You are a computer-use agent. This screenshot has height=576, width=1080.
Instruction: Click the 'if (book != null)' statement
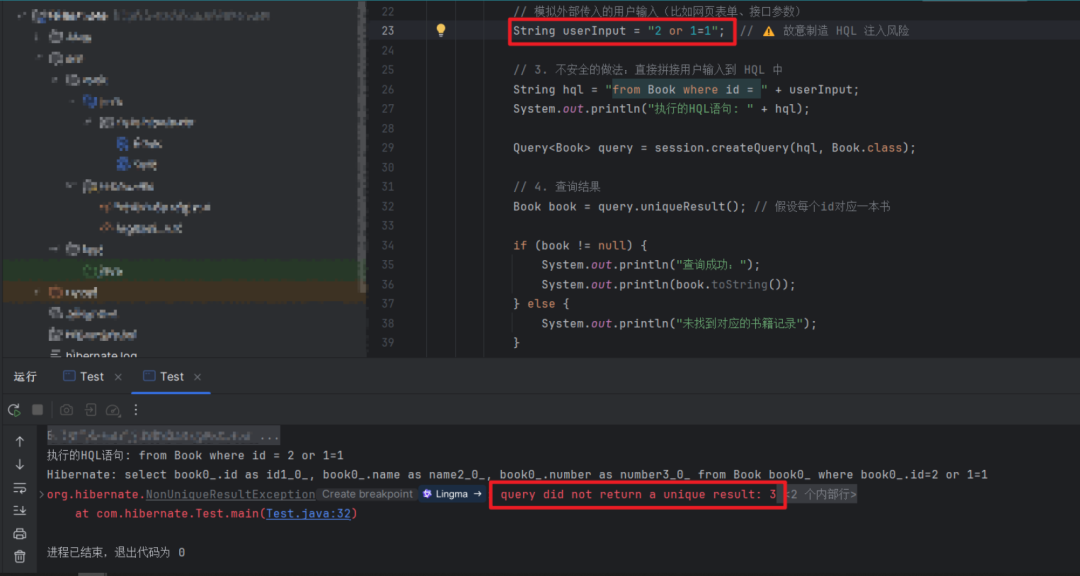click(581, 245)
